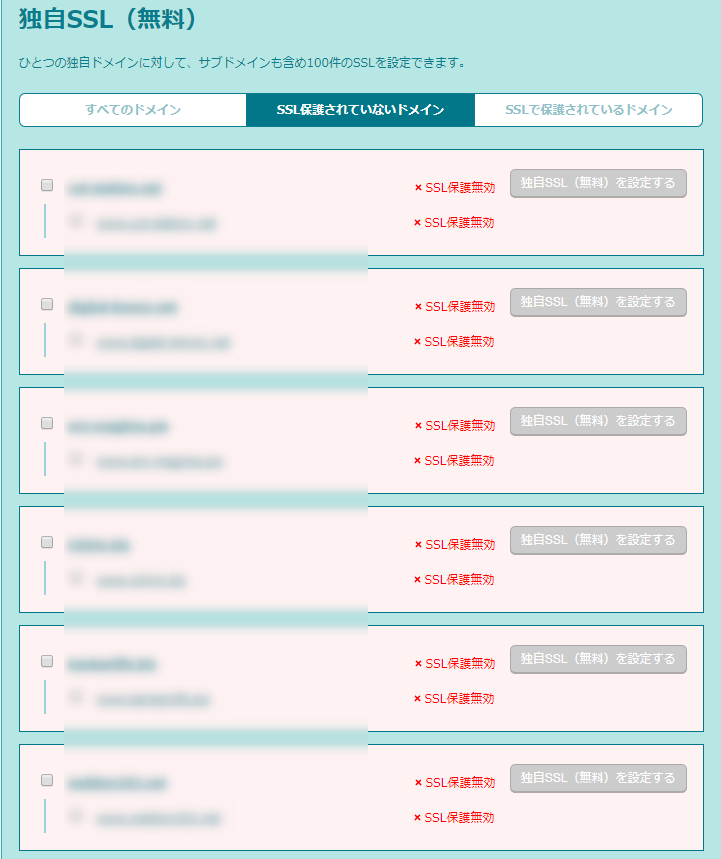The height and width of the screenshot is (859, 721).
Task: Hit 独自SSL(無料)を設定する in the third domain card
Action: pyautogui.click(x=598, y=421)
